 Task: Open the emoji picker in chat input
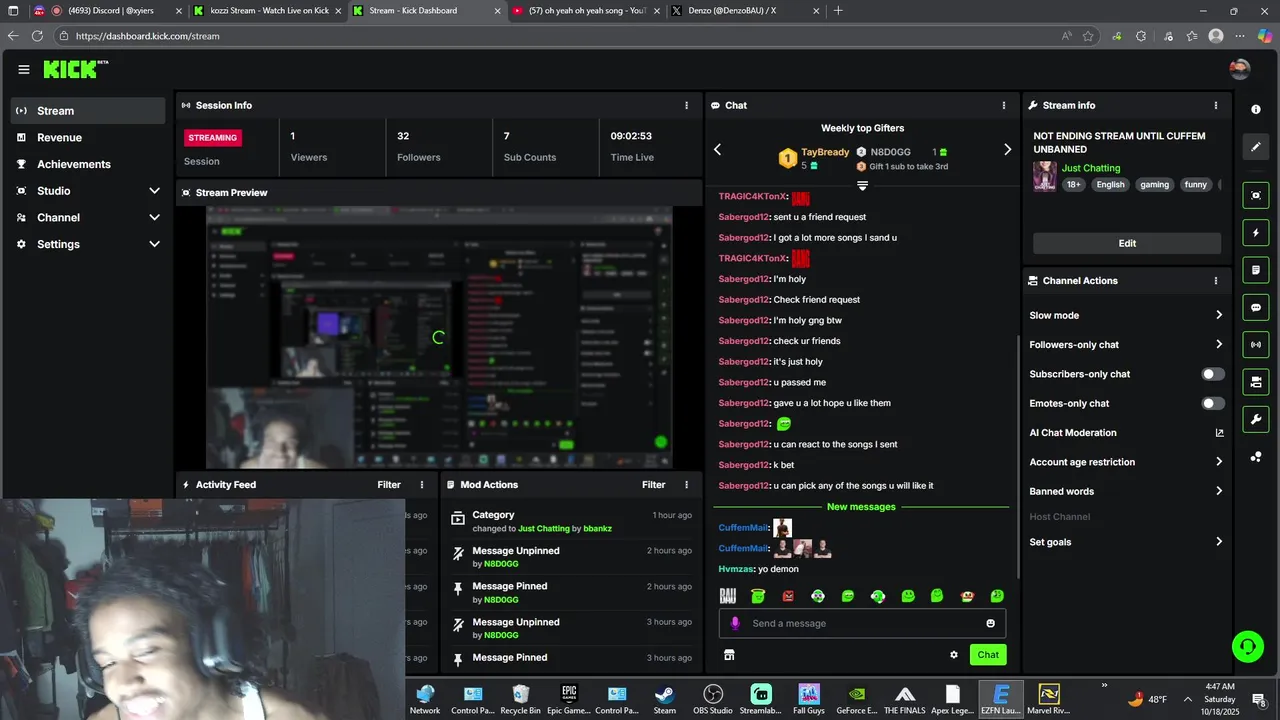click(990, 623)
